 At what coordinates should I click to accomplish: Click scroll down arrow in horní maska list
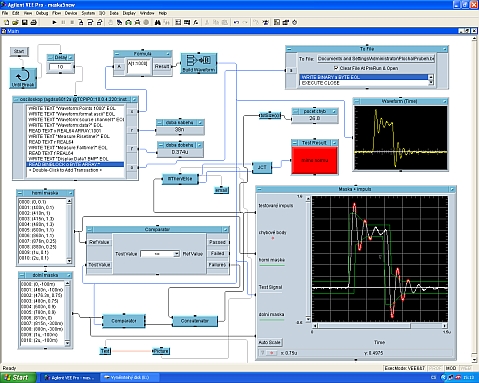(69, 261)
